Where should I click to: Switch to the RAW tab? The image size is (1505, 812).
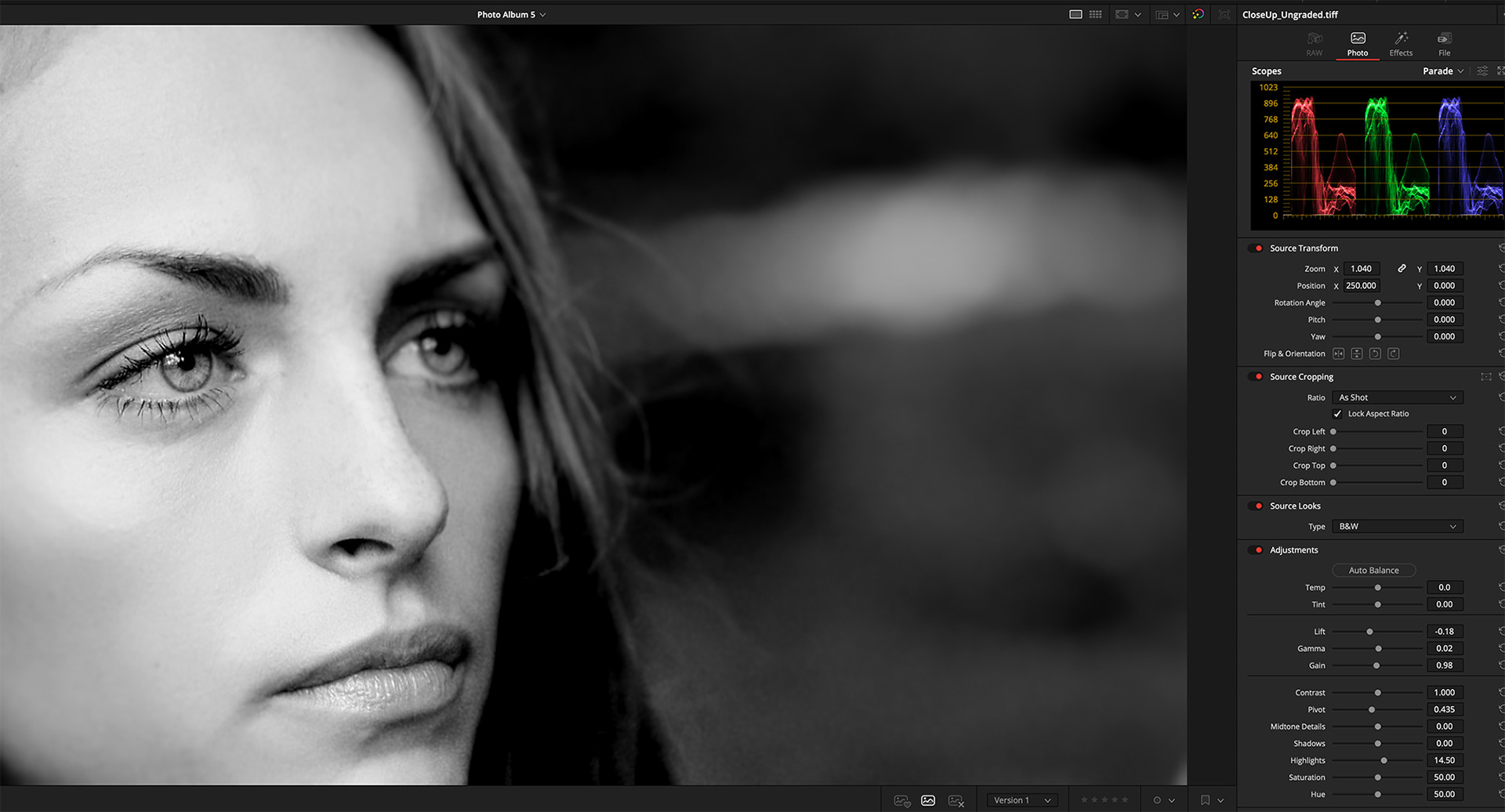click(1315, 45)
